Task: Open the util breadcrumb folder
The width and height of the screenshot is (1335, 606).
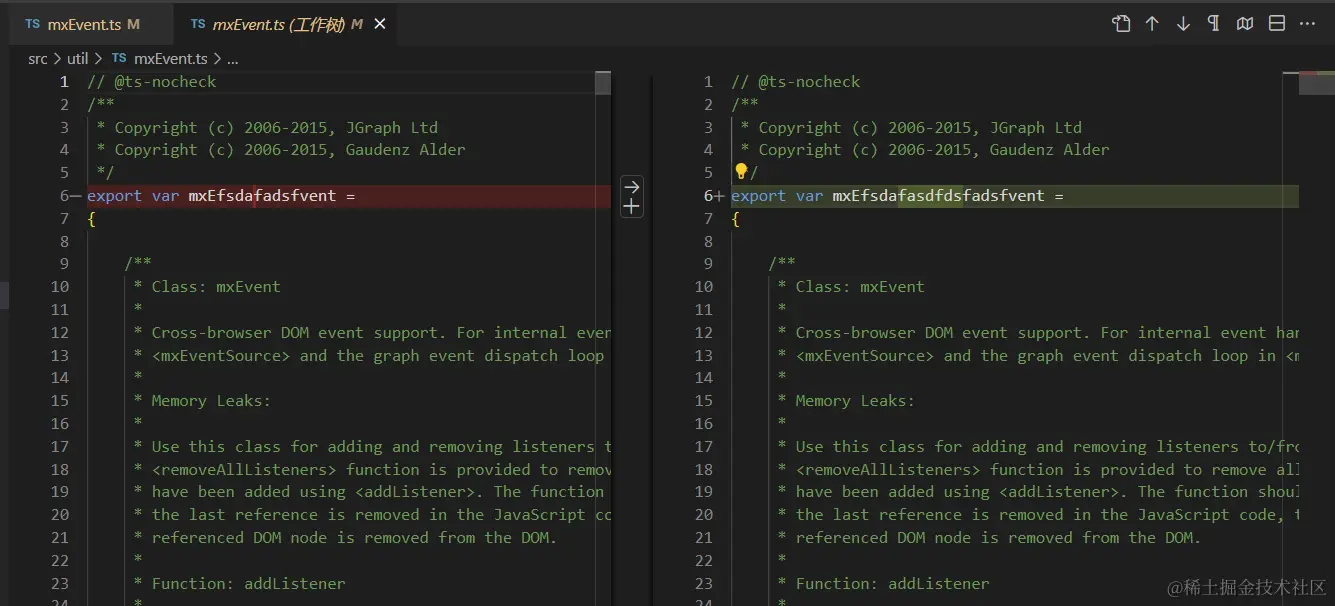Action: point(78,59)
